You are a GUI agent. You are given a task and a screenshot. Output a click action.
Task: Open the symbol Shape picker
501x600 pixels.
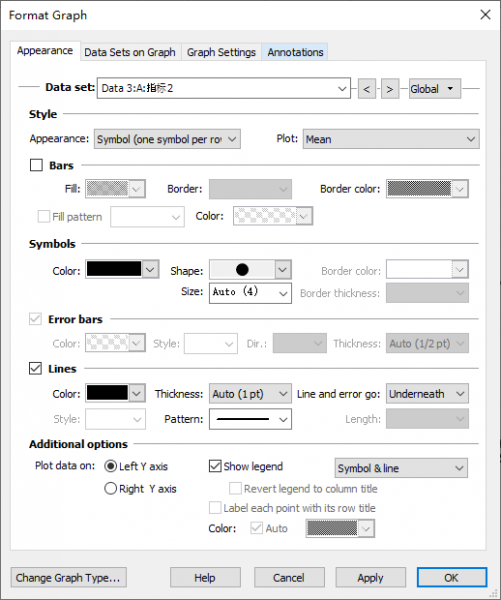click(x=250, y=269)
